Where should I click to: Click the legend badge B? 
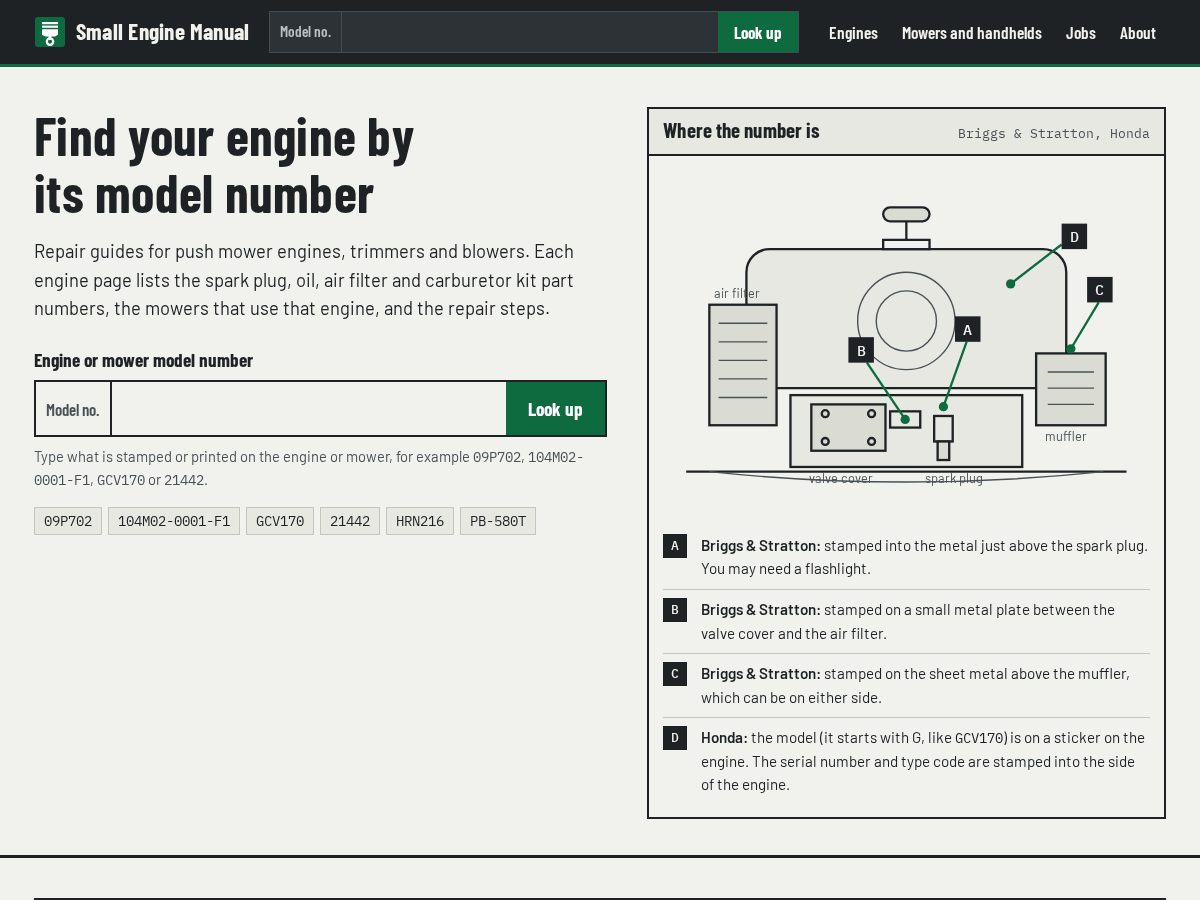[x=675, y=610]
